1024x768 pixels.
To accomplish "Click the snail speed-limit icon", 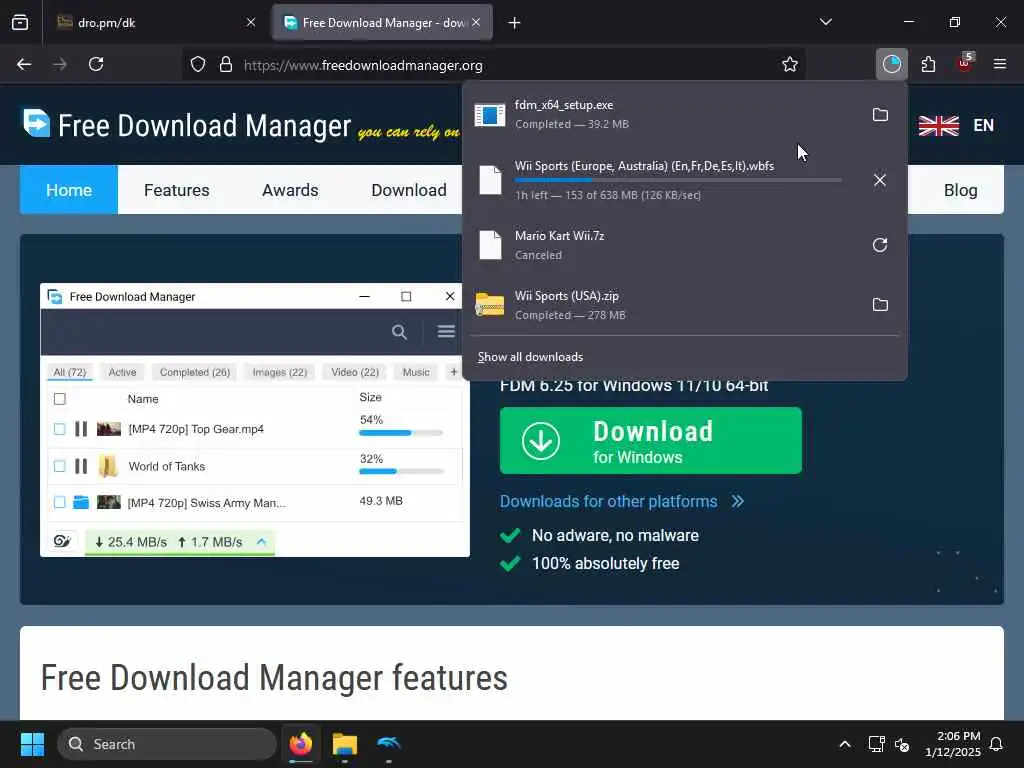I will [x=62, y=541].
